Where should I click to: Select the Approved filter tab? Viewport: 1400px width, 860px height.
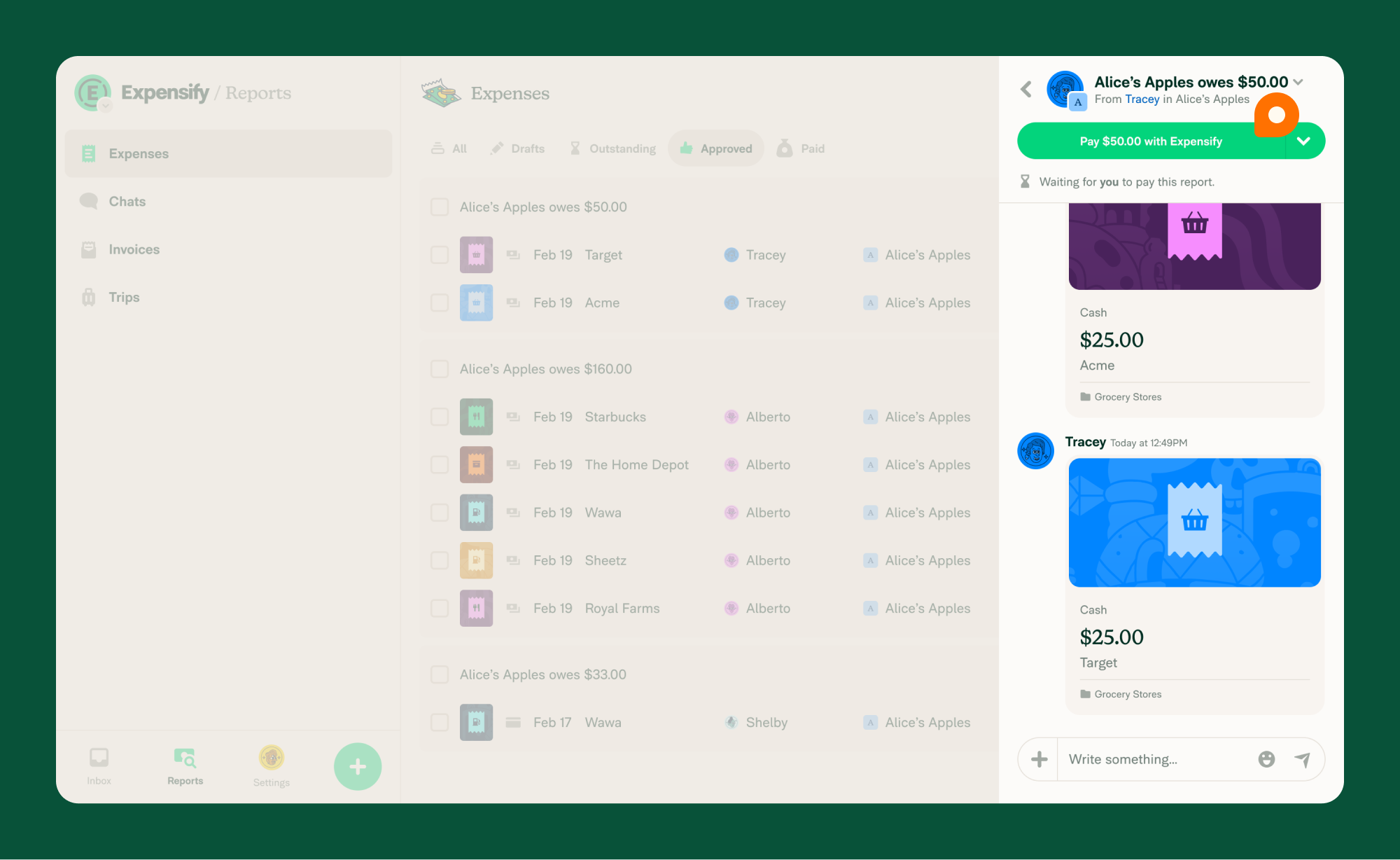[x=716, y=148]
